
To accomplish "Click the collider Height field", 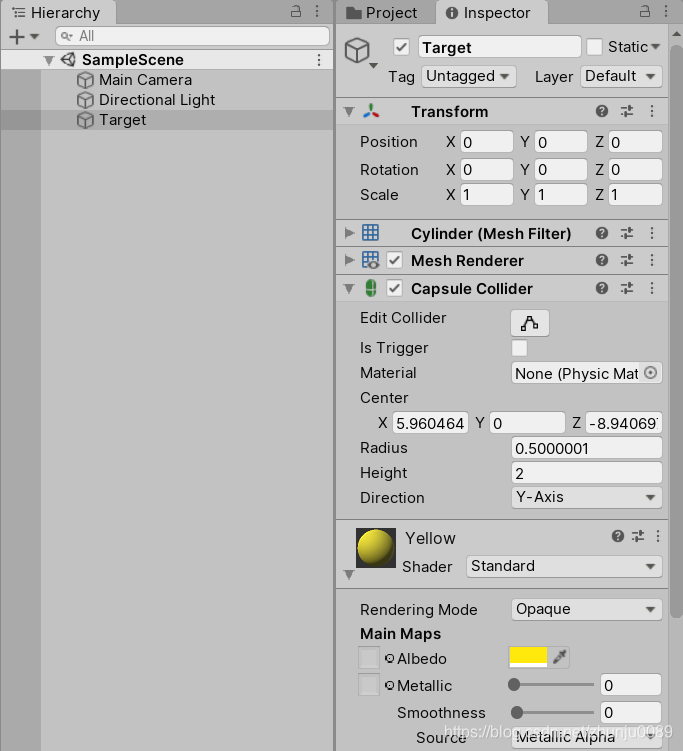I will point(587,474).
